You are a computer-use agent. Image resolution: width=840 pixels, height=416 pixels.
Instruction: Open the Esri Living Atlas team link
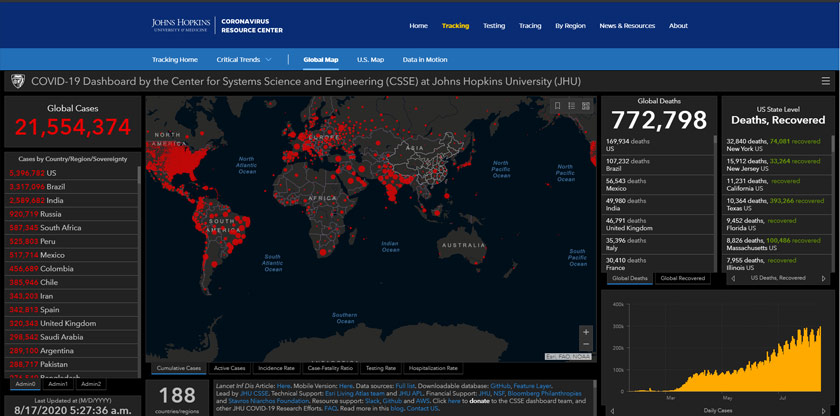click(x=356, y=394)
